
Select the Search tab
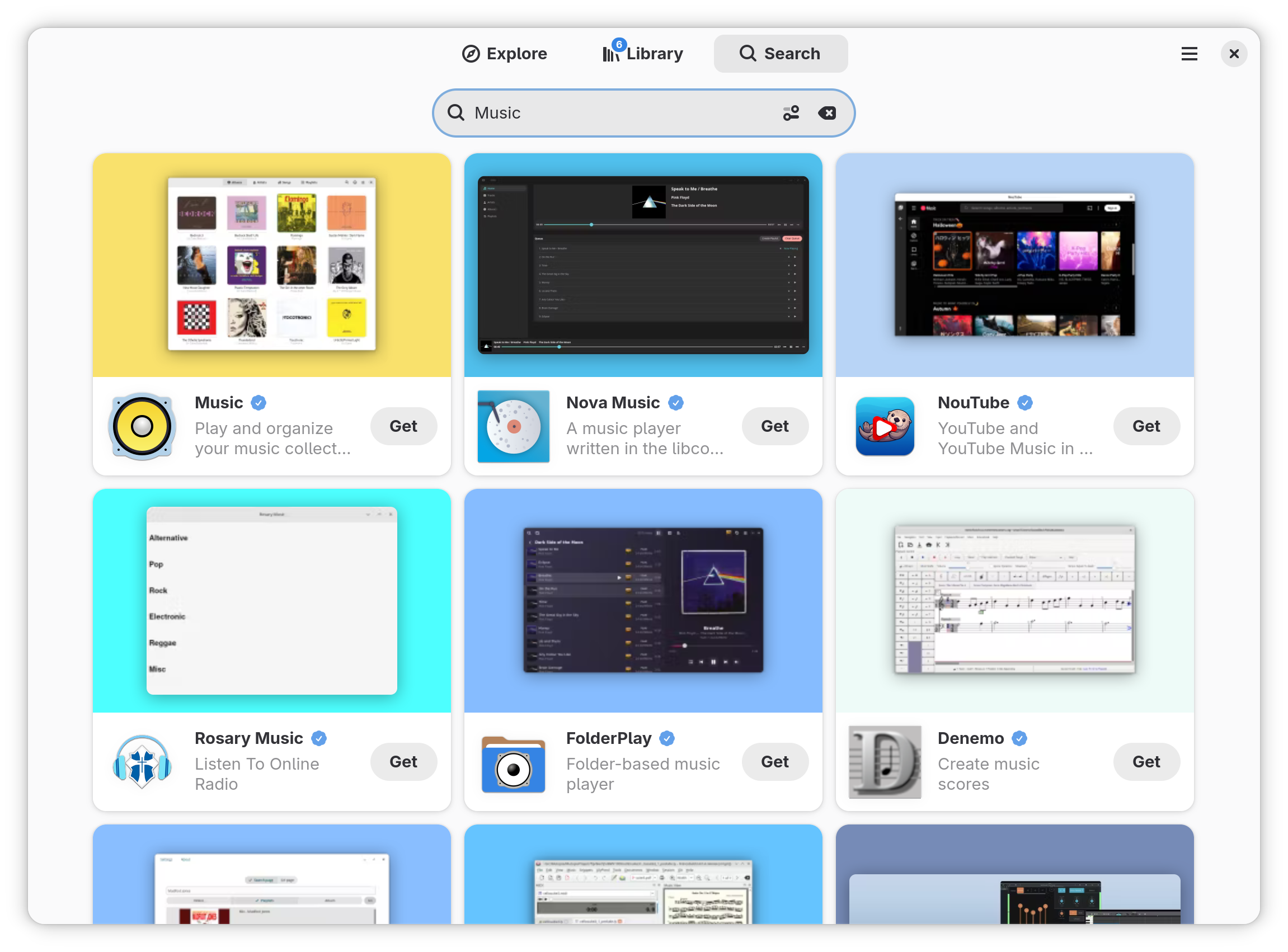point(781,54)
